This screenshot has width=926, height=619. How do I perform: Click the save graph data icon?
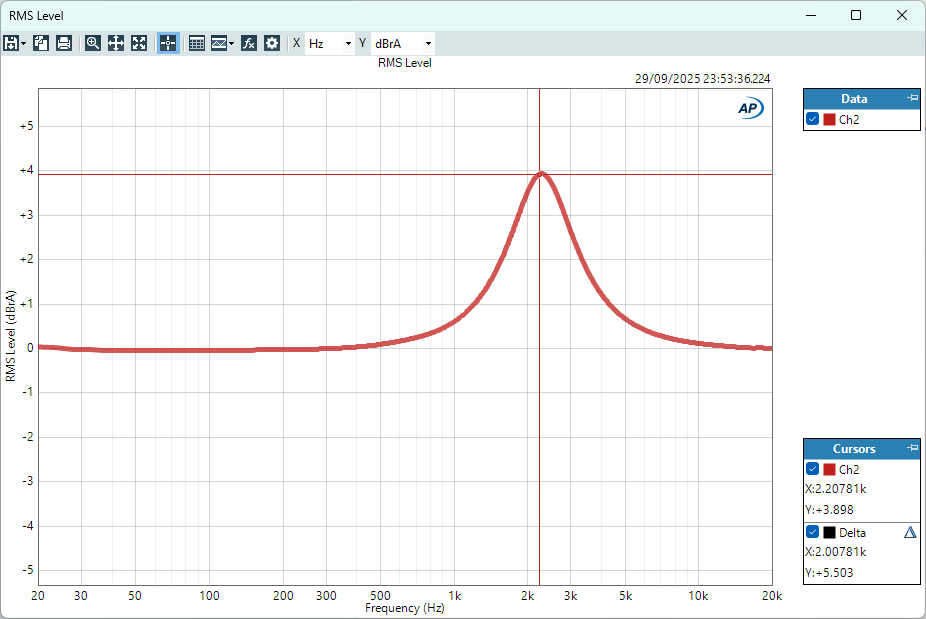tap(11, 43)
